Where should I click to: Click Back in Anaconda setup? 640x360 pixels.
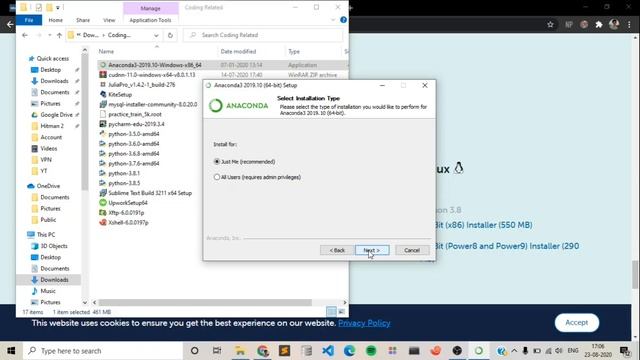coord(337,250)
